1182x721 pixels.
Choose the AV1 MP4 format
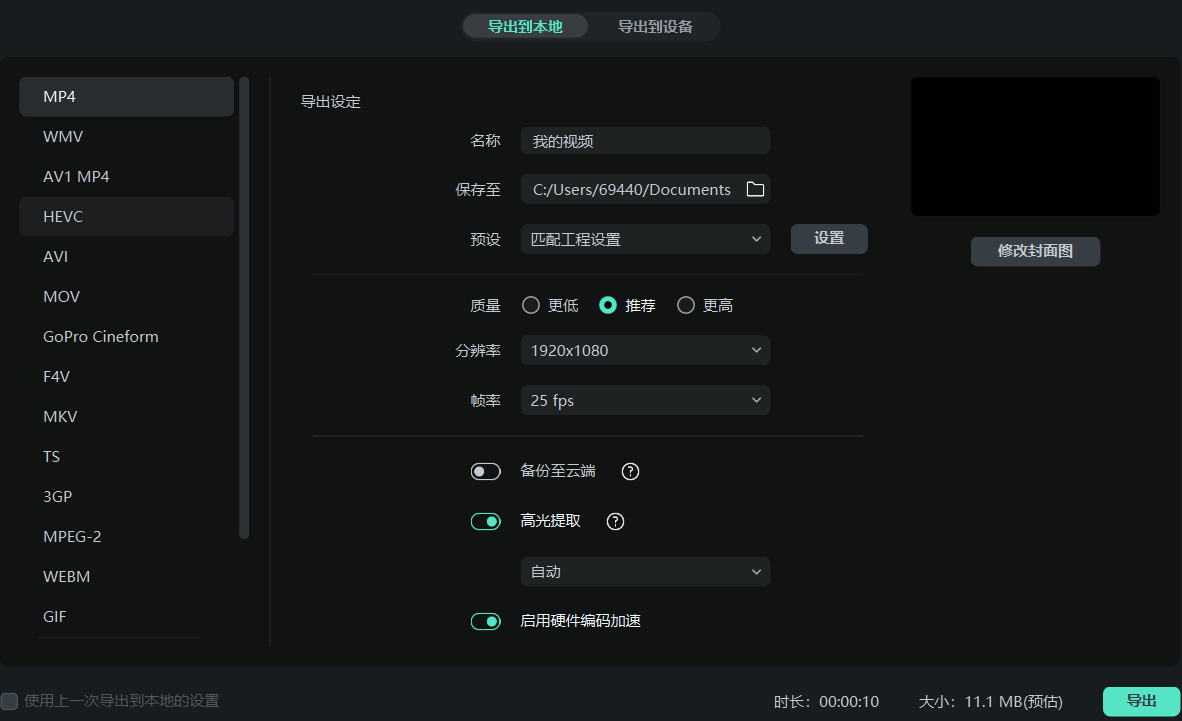point(127,176)
